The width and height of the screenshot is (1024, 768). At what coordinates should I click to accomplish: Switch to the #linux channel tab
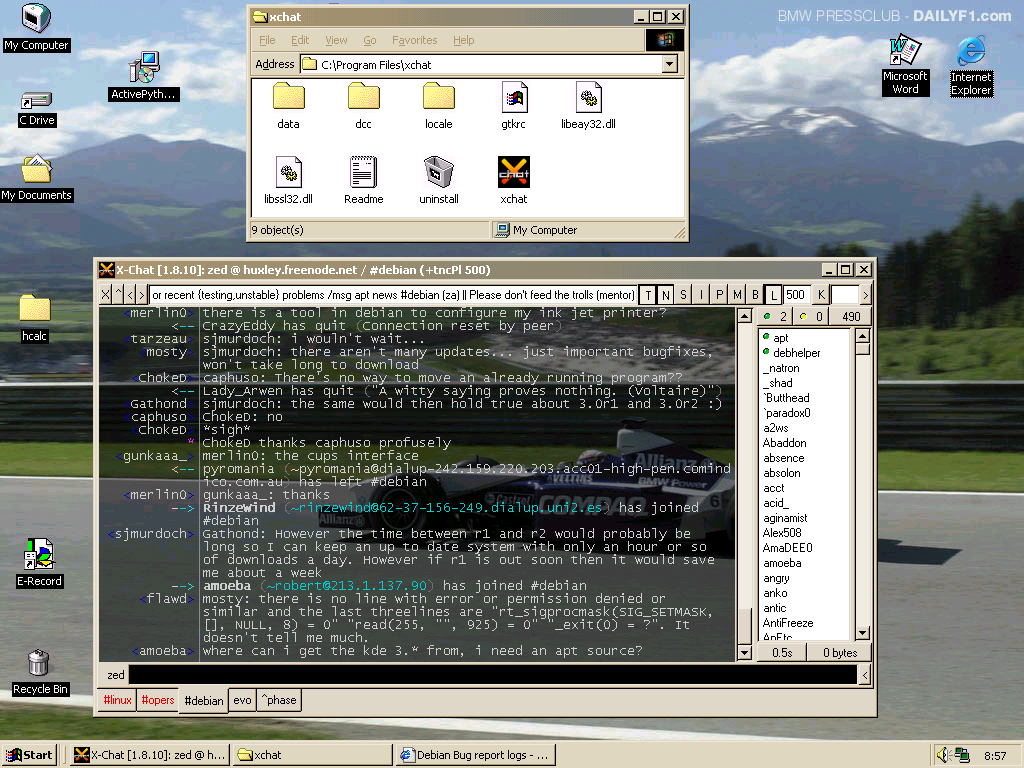pos(117,700)
